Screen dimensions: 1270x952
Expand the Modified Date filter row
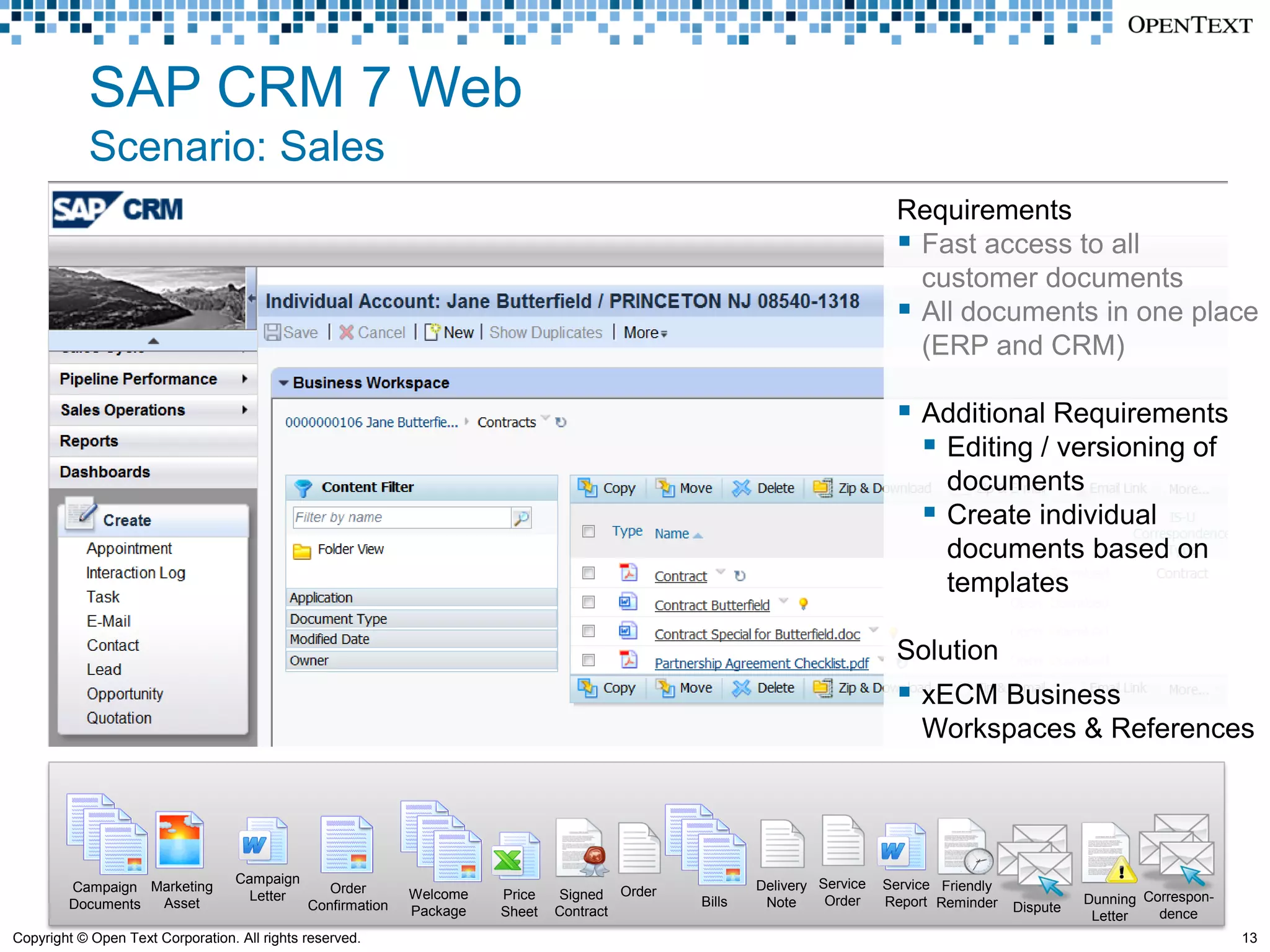pos(422,639)
